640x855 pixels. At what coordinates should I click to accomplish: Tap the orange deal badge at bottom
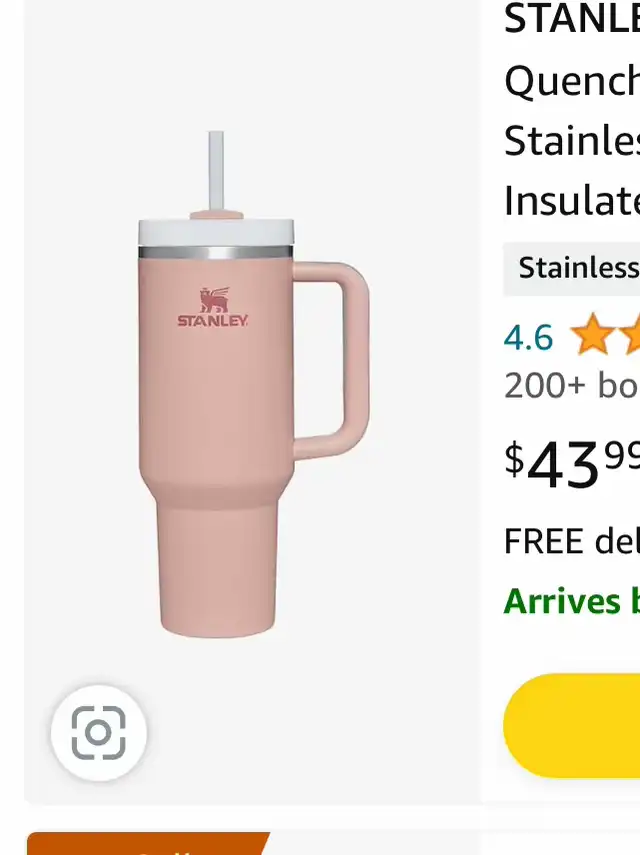click(148, 844)
